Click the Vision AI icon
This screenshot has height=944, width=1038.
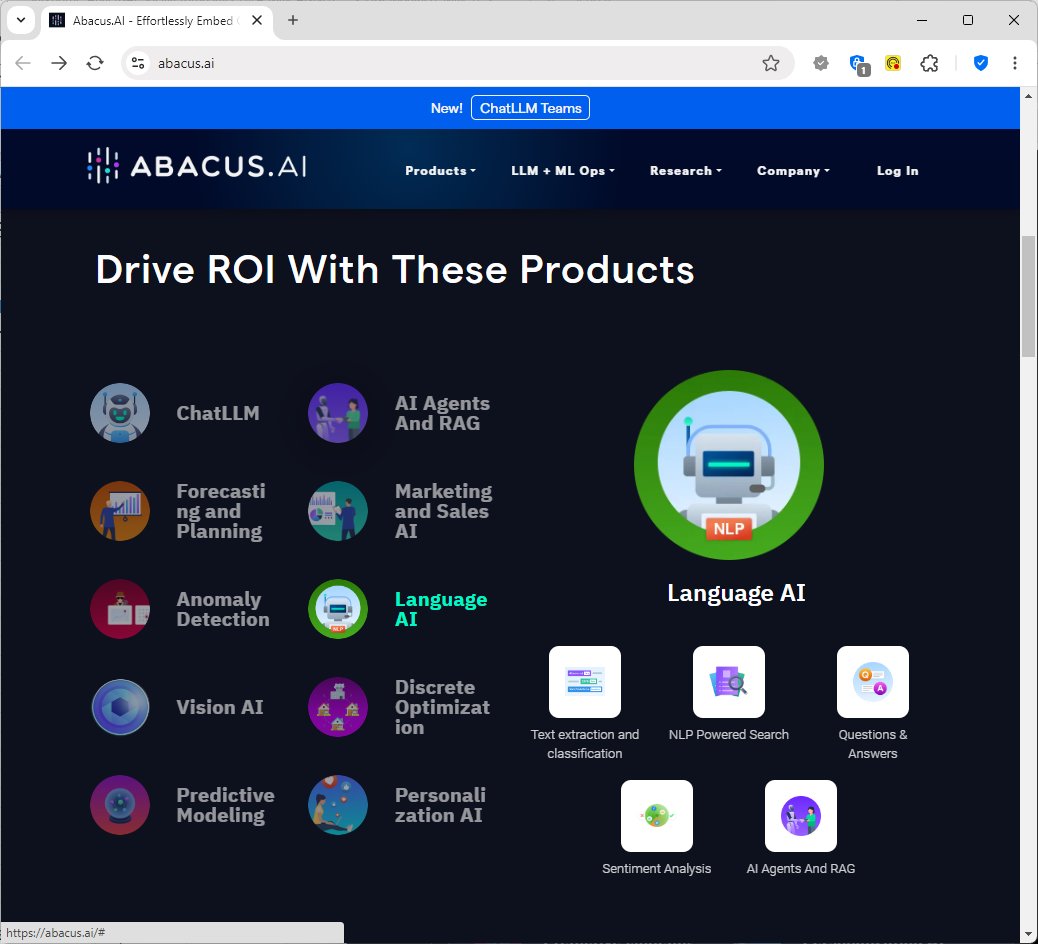120,707
